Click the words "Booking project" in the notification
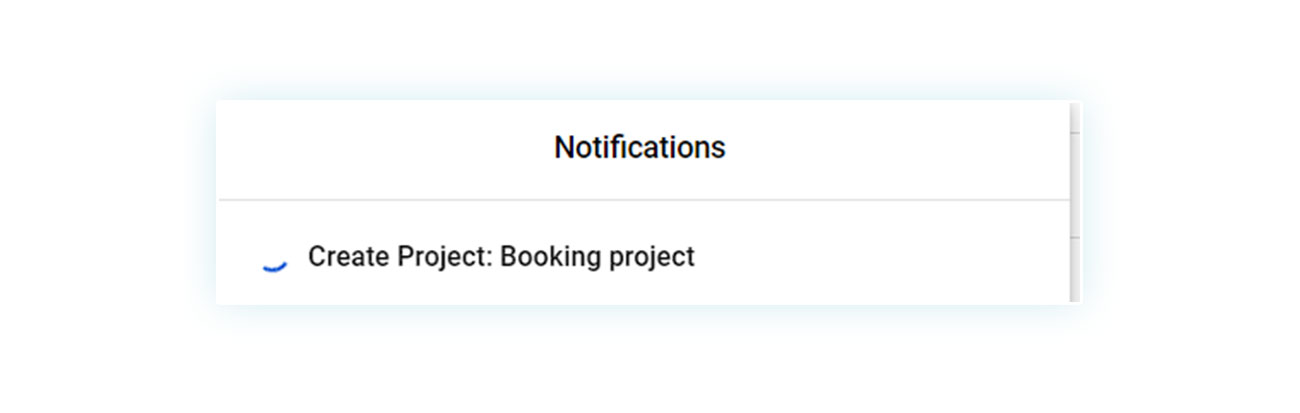 (x=597, y=257)
